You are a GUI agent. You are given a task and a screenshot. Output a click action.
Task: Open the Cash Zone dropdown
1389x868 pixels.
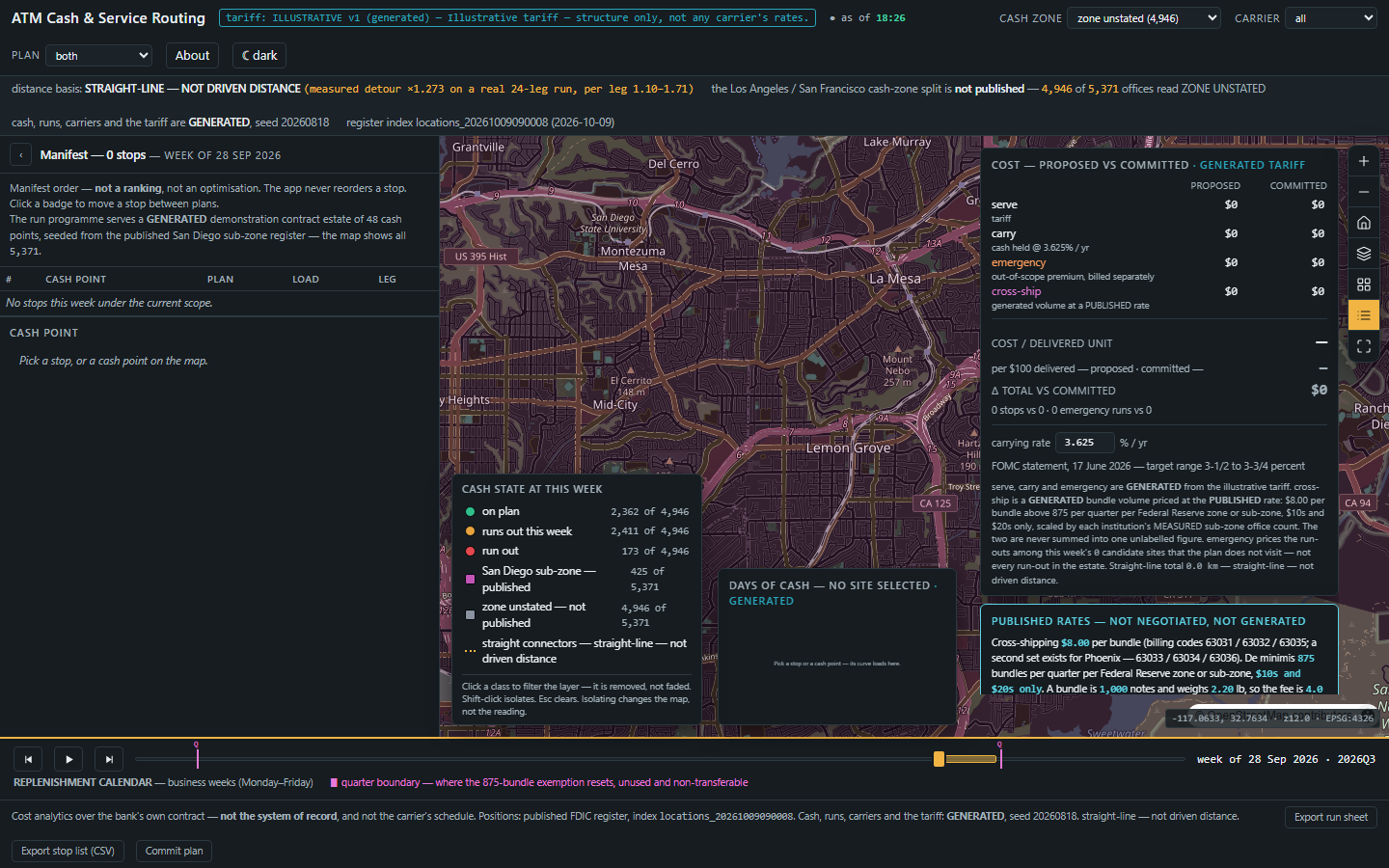click(1144, 18)
